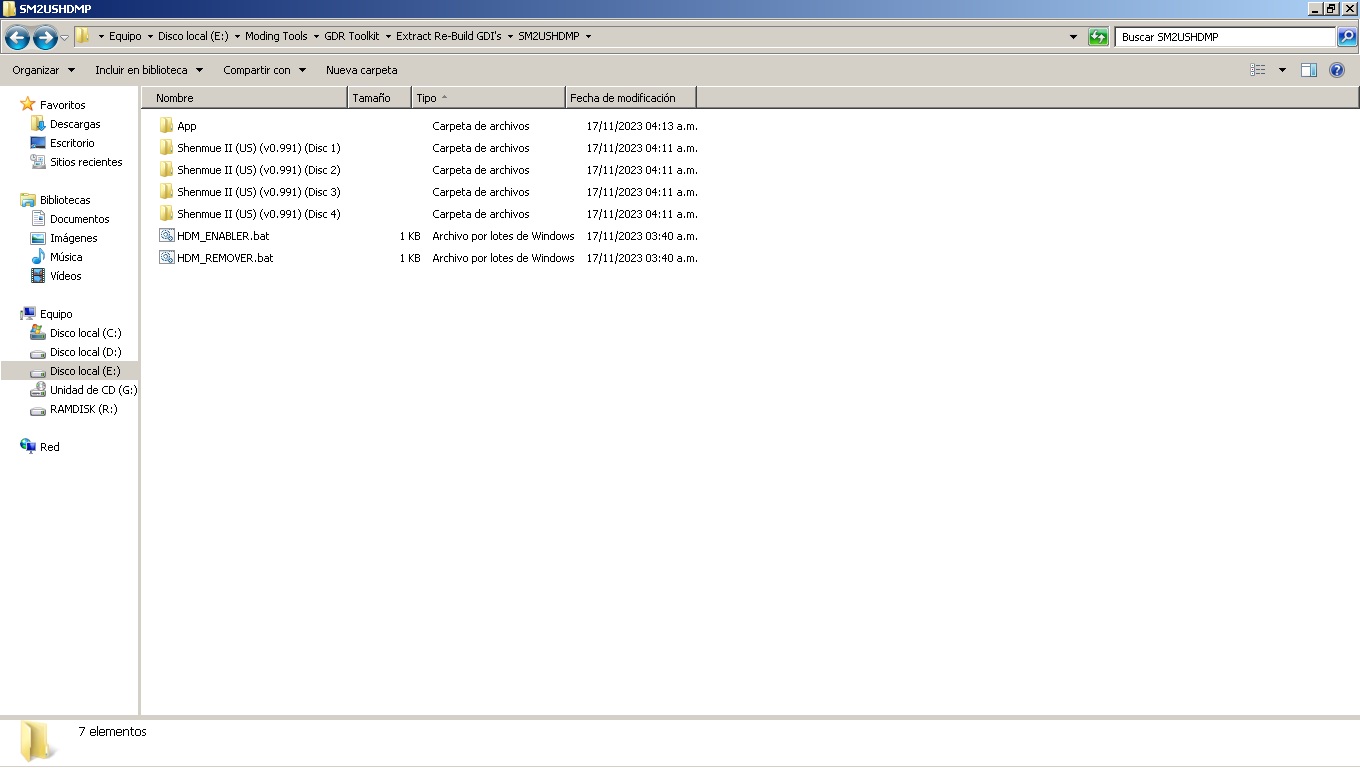The width and height of the screenshot is (1360, 768).
Task: Click the Favoritos star icon
Action: pos(27,104)
